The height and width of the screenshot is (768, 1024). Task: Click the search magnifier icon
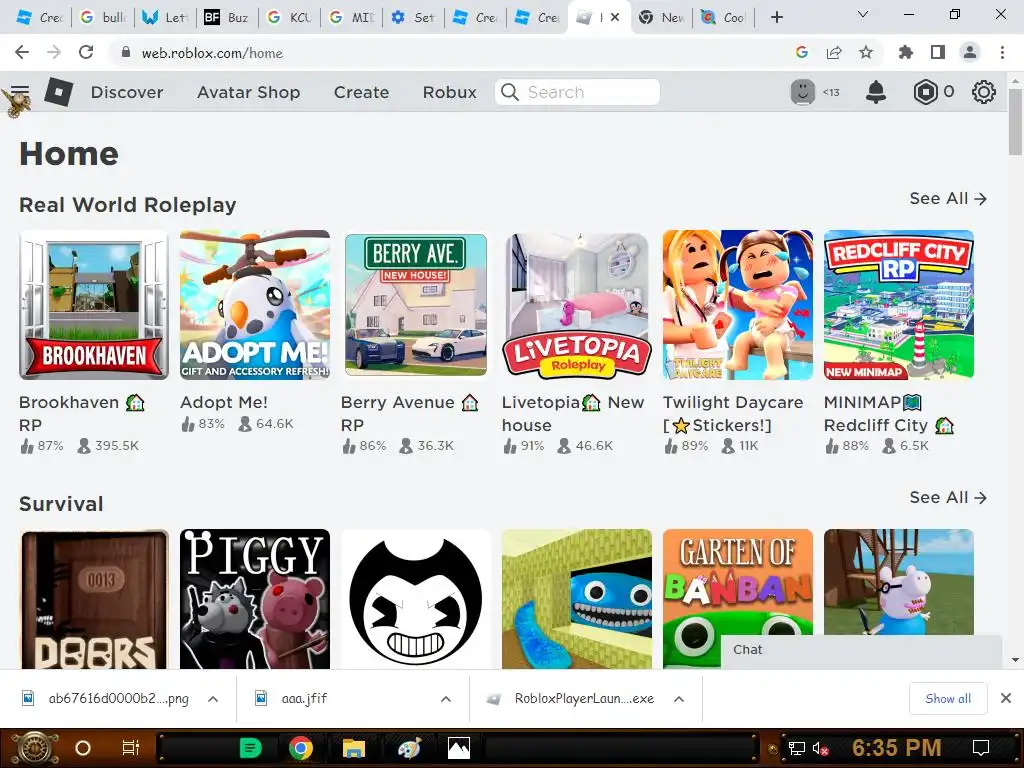(x=510, y=92)
